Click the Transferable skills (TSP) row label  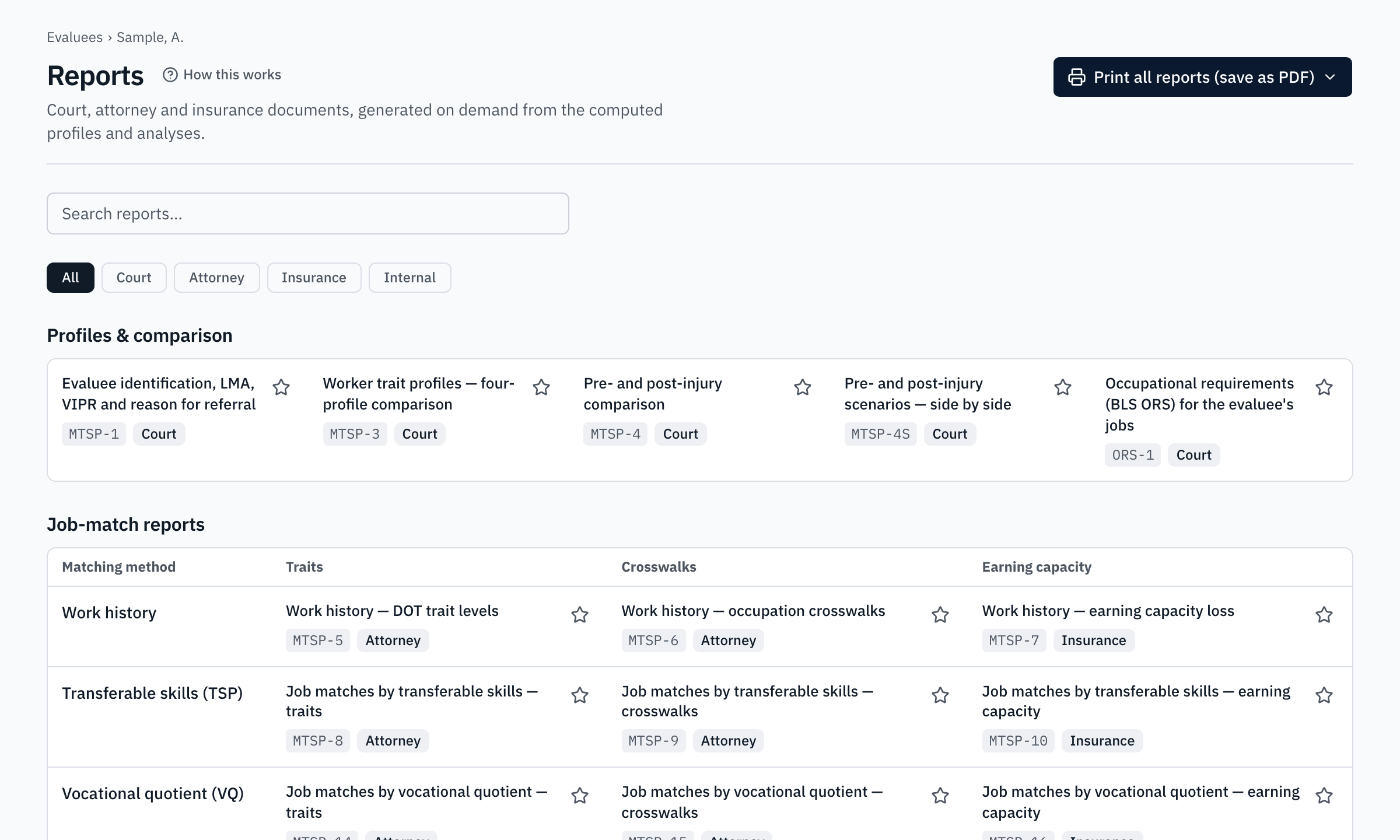pos(152,693)
